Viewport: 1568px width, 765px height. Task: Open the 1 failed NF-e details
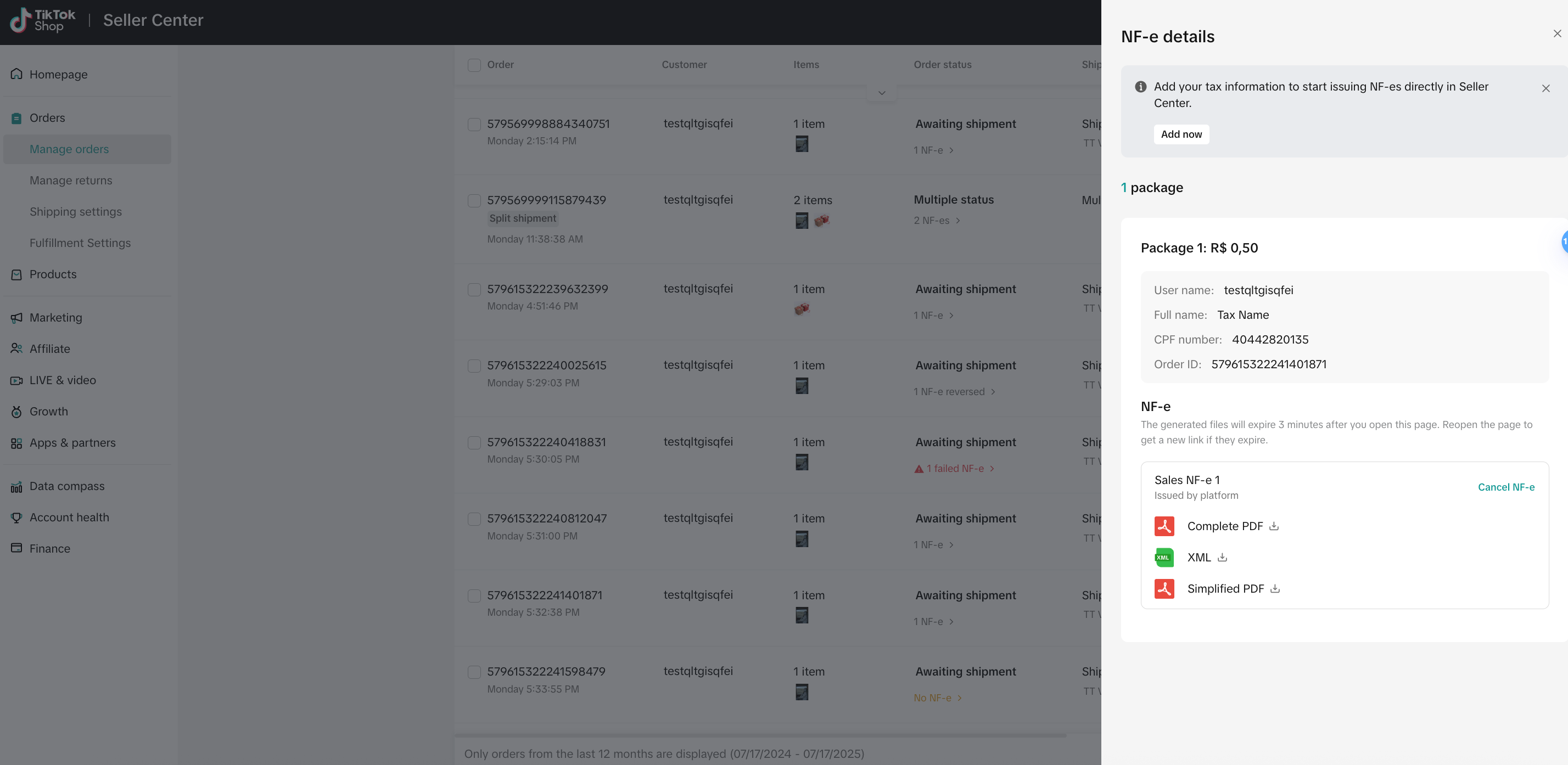click(x=954, y=469)
